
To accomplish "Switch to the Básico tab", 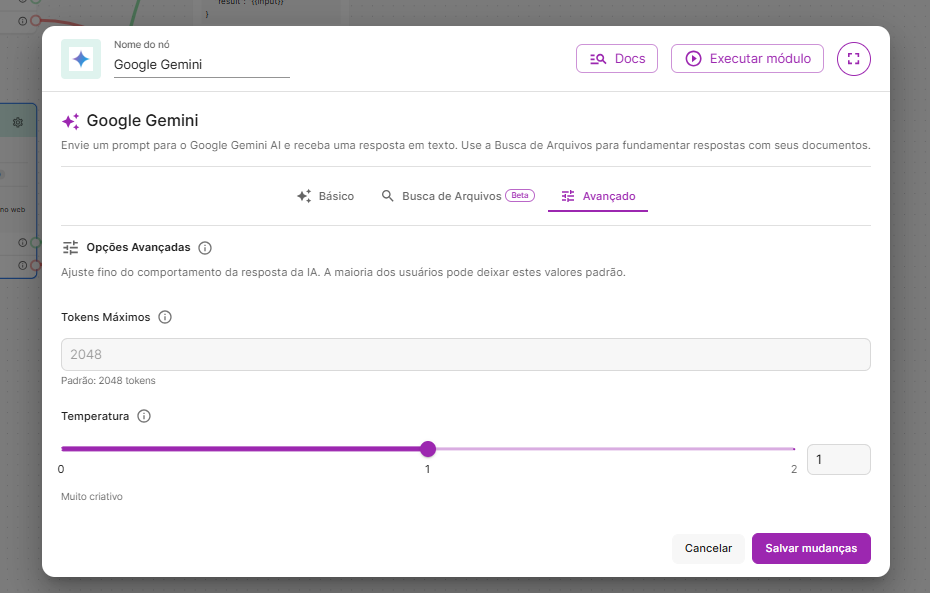I will (325, 196).
